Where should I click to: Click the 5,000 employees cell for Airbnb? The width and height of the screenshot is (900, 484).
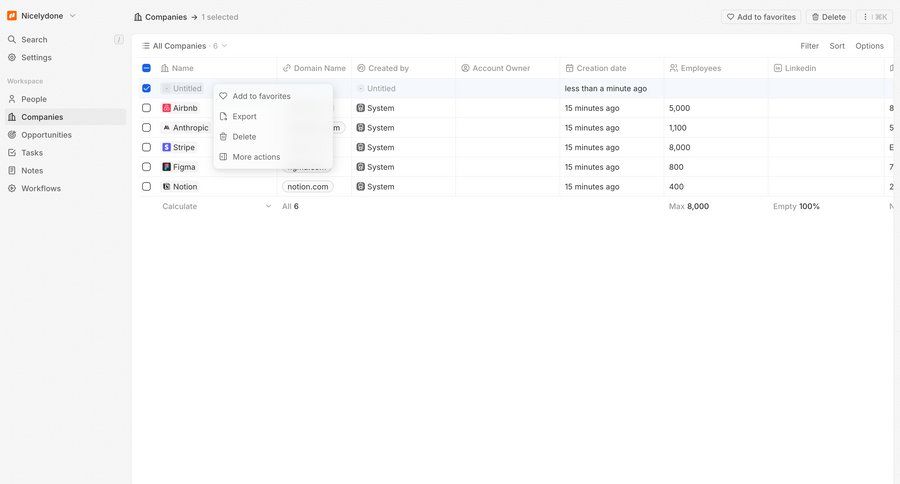pos(716,108)
